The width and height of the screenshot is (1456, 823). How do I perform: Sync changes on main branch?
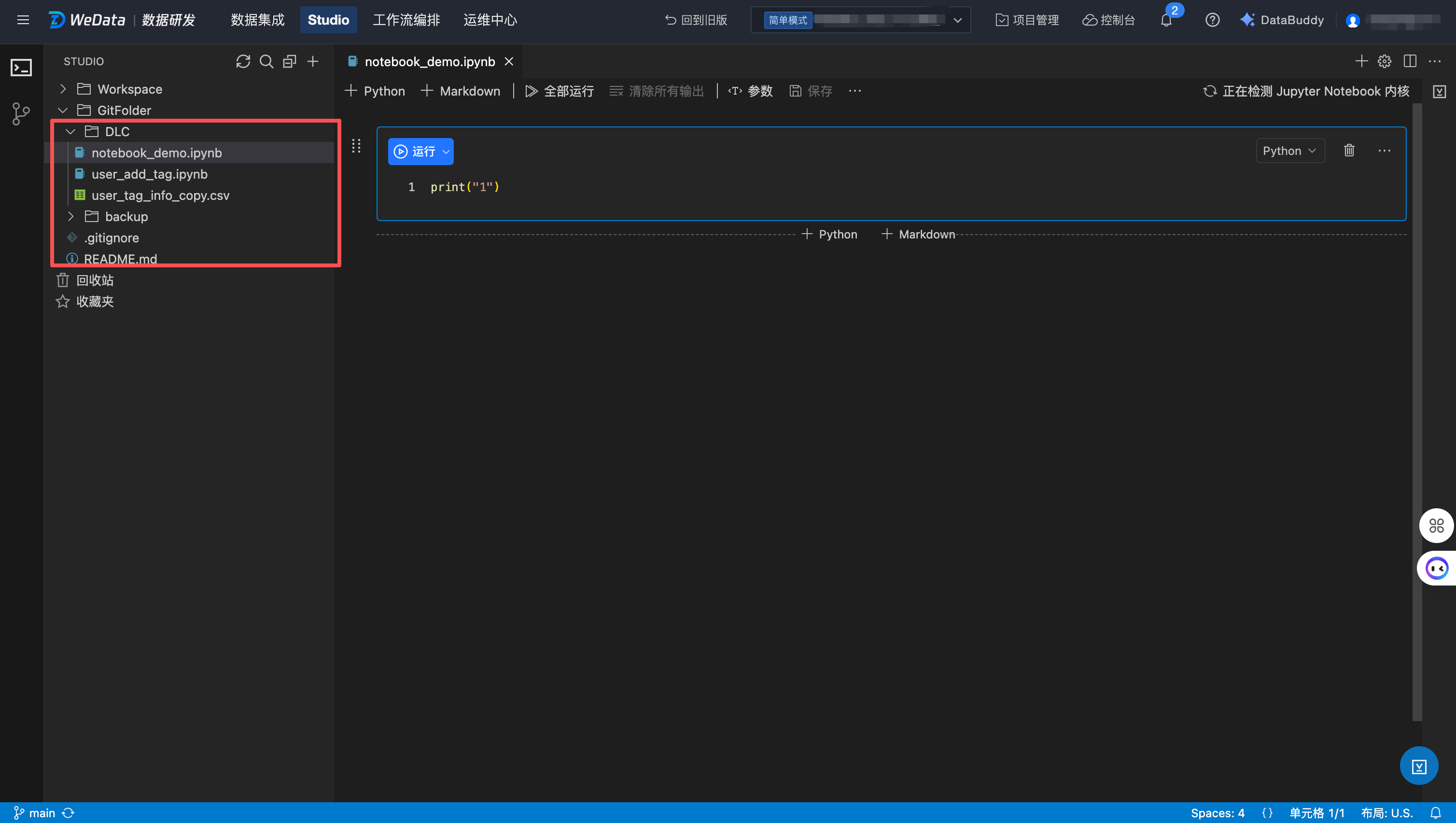point(69,813)
